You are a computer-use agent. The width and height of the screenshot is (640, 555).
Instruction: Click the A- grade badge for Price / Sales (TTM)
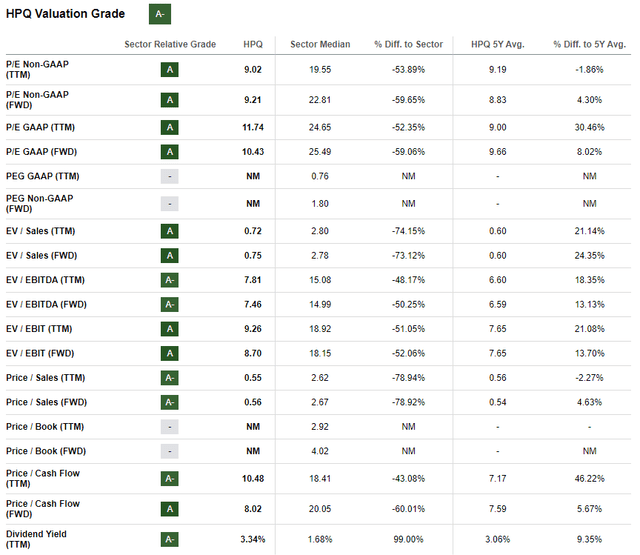(170, 378)
